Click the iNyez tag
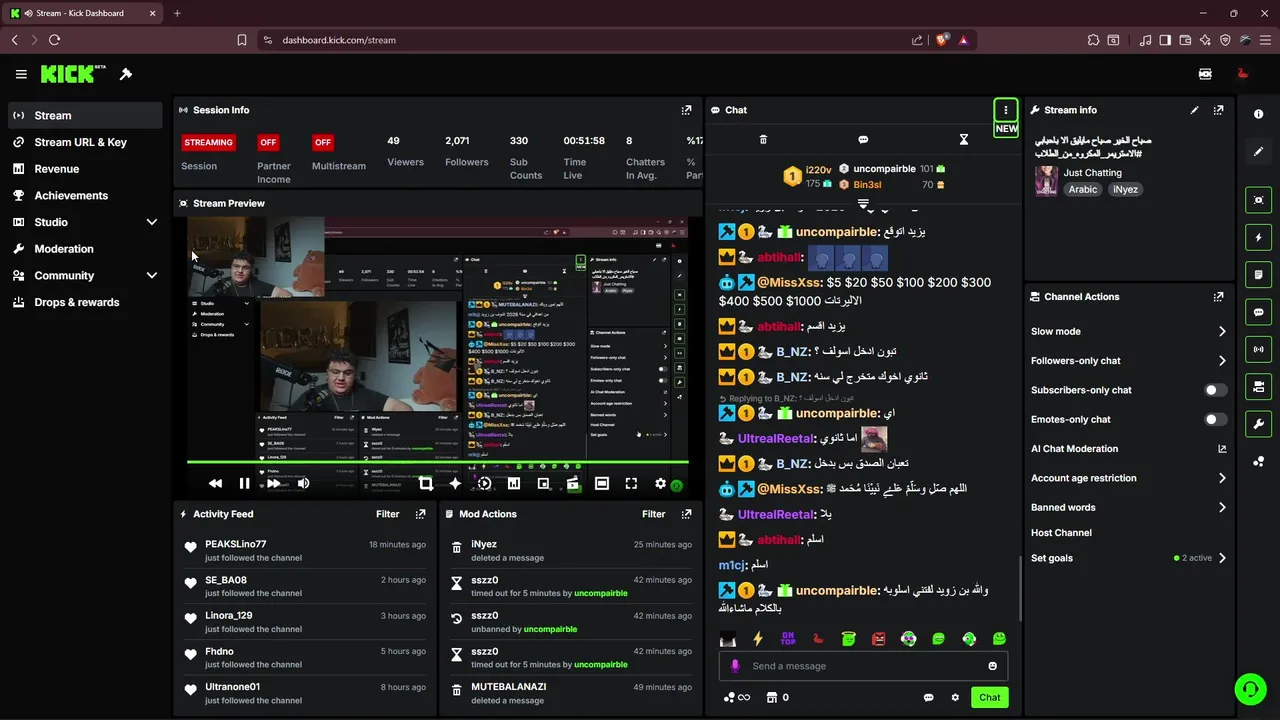 point(1126,189)
